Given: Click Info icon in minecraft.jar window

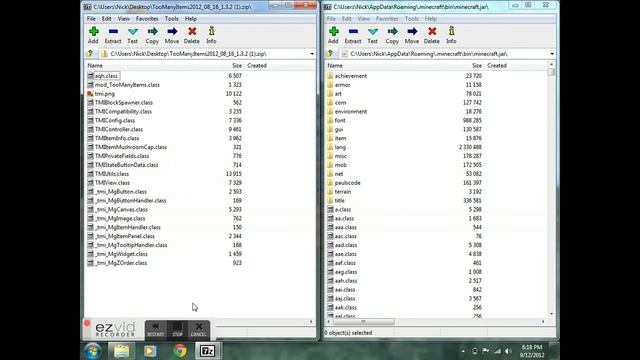Looking at the screenshot, I should tap(451, 31).
